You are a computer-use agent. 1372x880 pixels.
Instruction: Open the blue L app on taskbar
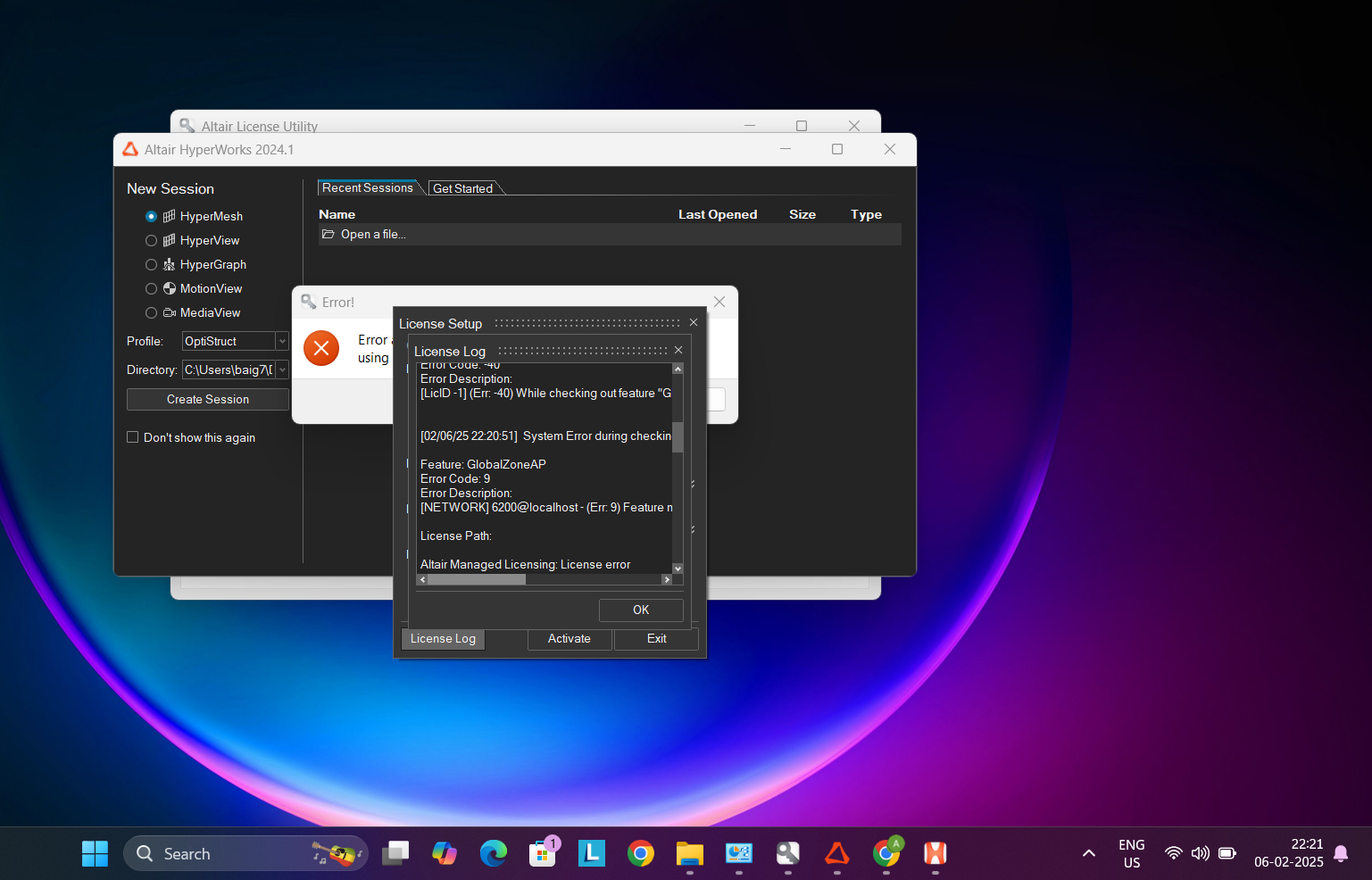pyautogui.click(x=592, y=853)
